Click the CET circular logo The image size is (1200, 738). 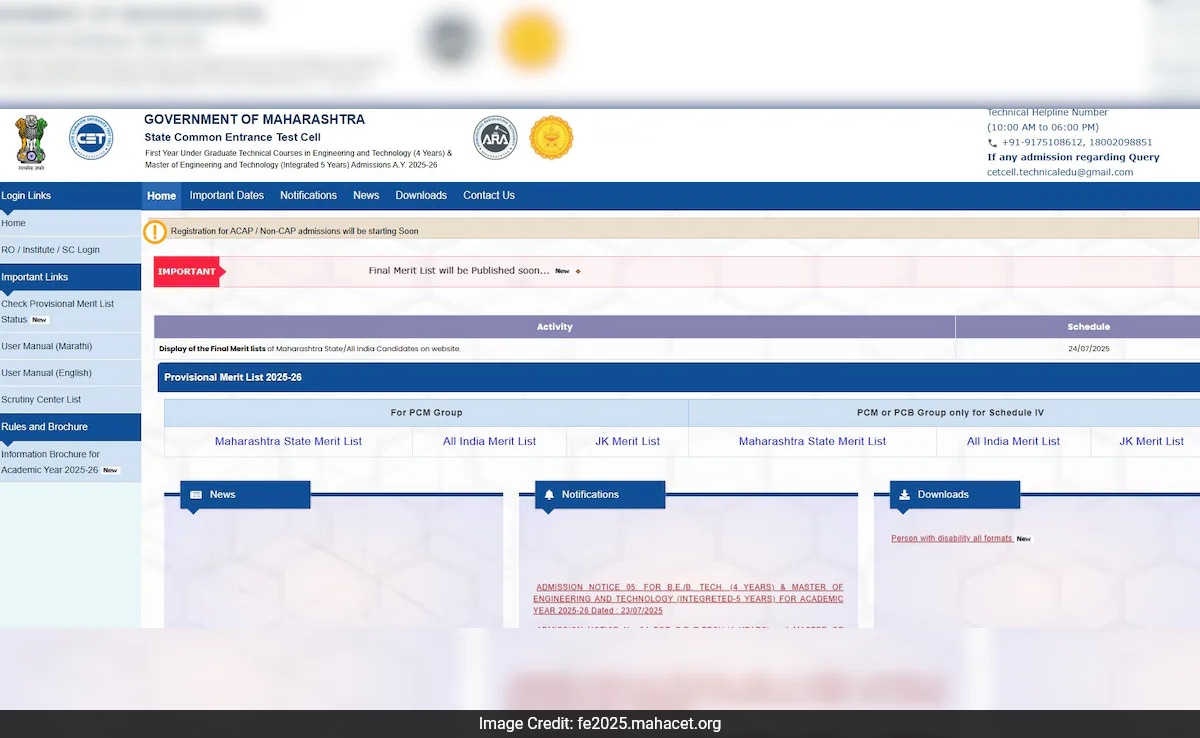pos(91,138)
